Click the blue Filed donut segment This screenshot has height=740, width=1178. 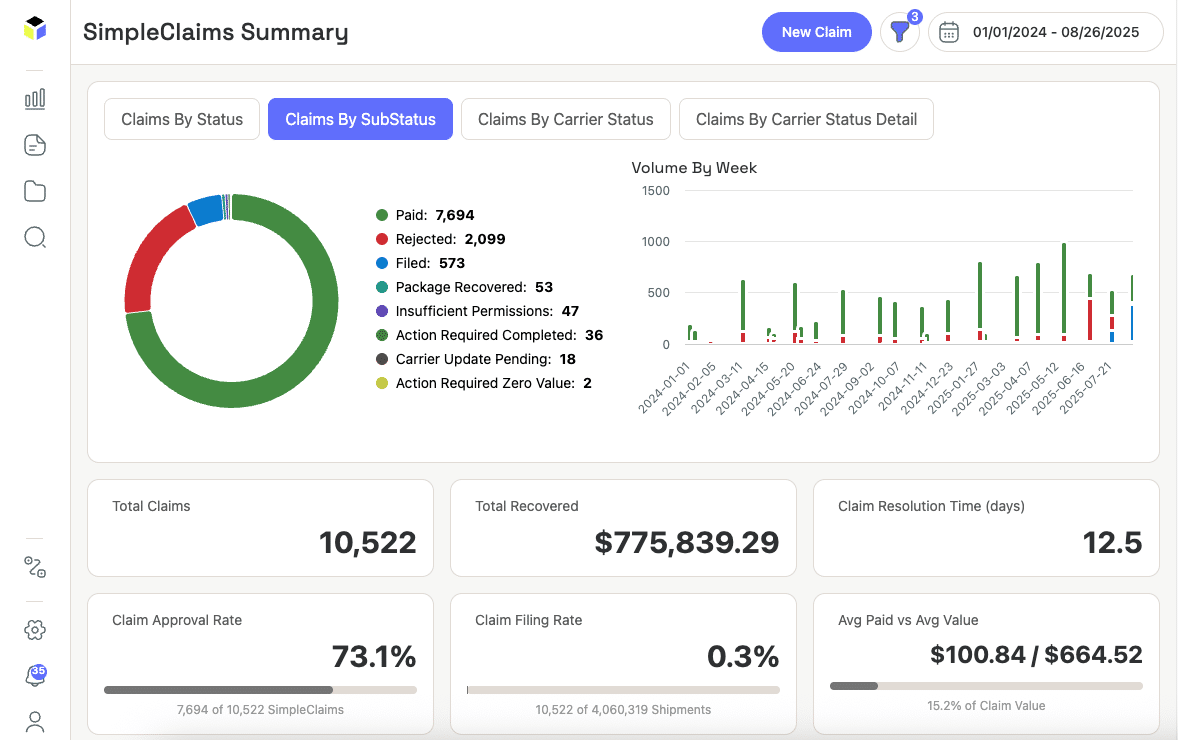[x=205, y=210]
